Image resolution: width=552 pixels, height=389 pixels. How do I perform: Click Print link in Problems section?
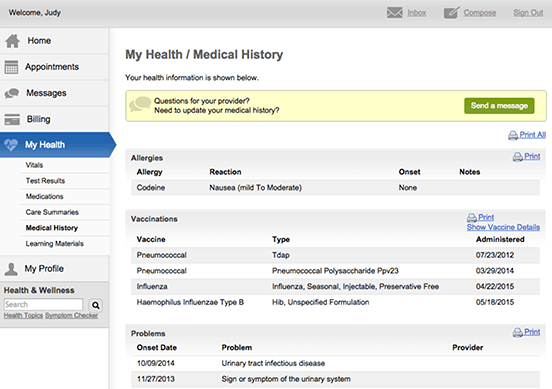coord(532,332)
